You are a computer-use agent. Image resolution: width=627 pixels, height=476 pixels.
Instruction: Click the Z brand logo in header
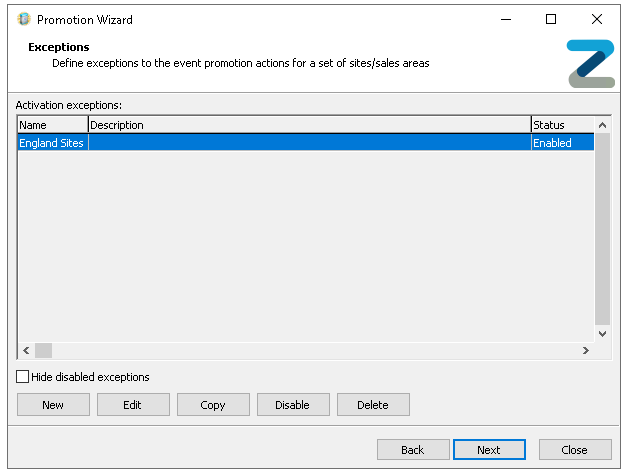[590, 63]
